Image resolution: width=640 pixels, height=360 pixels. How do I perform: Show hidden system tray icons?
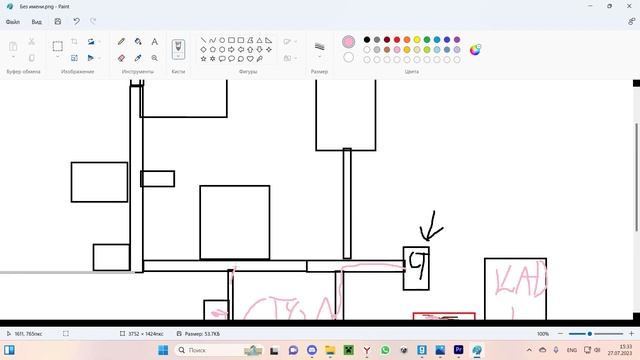click(x=529, y=350)
